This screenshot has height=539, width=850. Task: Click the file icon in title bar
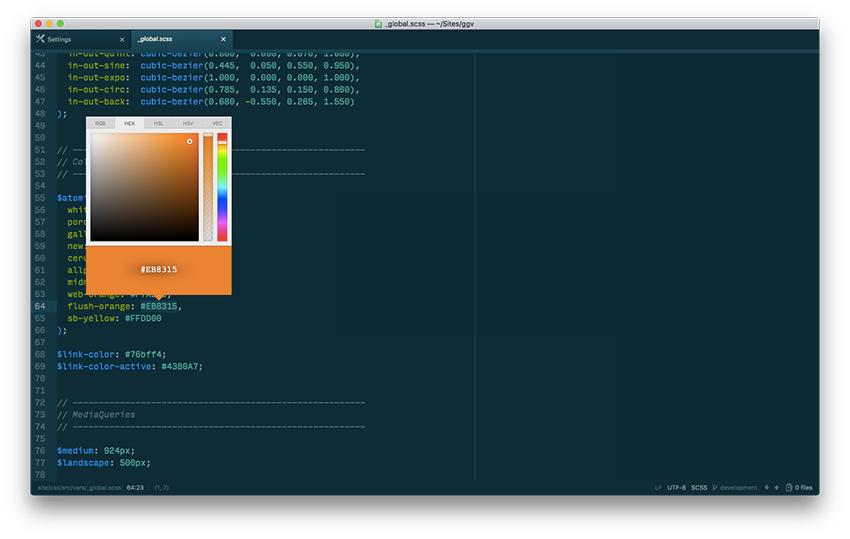377,23
